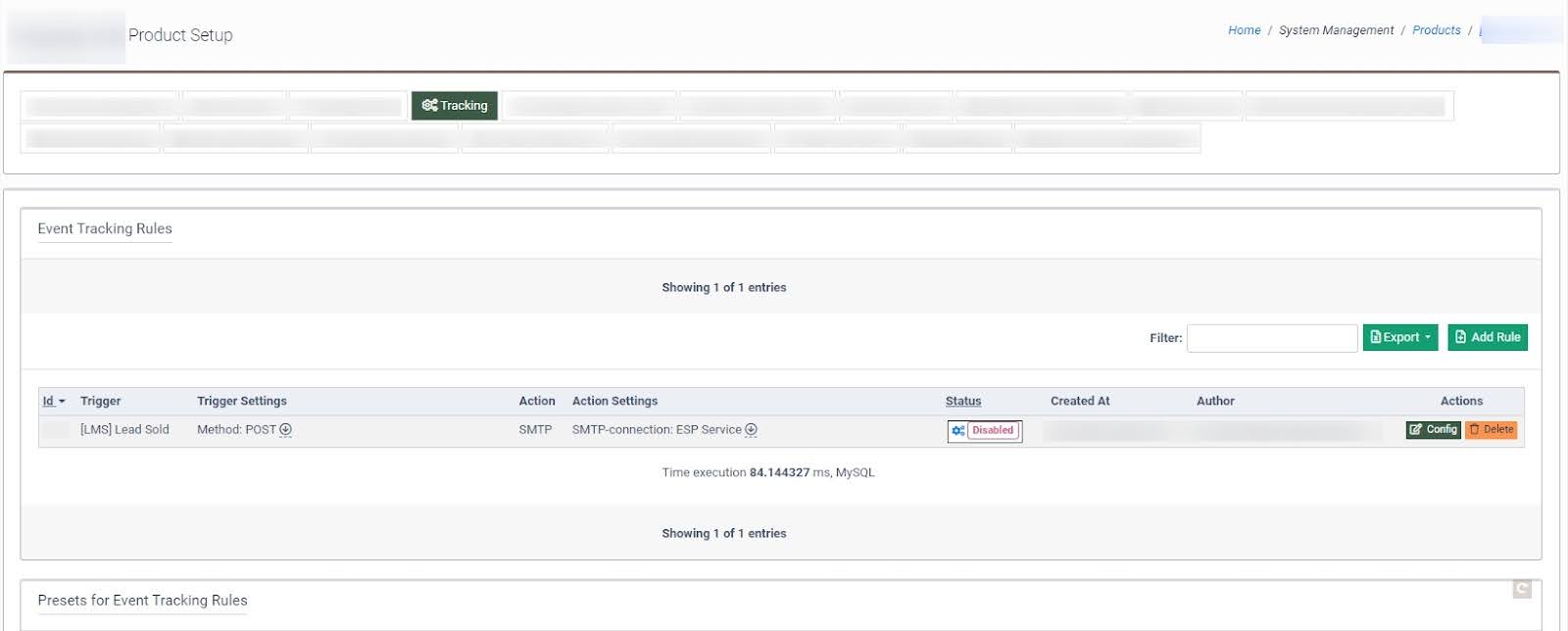Select the [LMS] Lead Sold trigger cell

[124, 430]
